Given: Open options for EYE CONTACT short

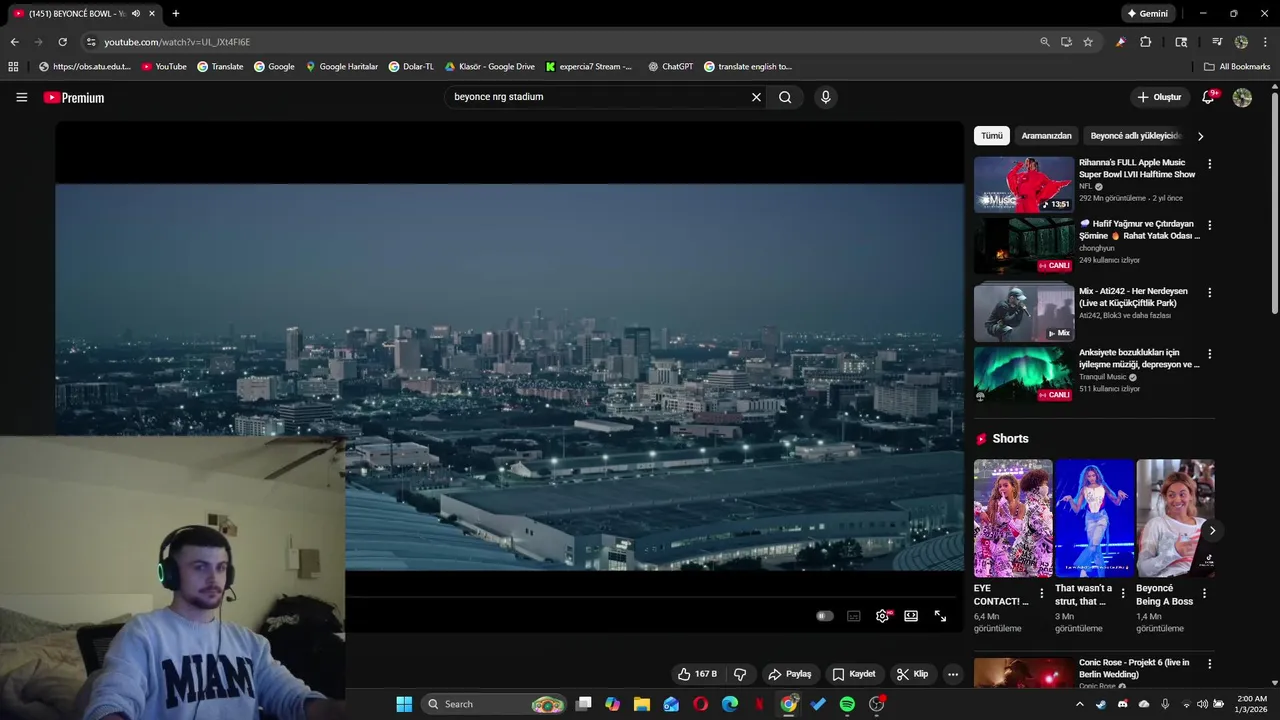Looking at the screenshot, I should click(1041, 593).
